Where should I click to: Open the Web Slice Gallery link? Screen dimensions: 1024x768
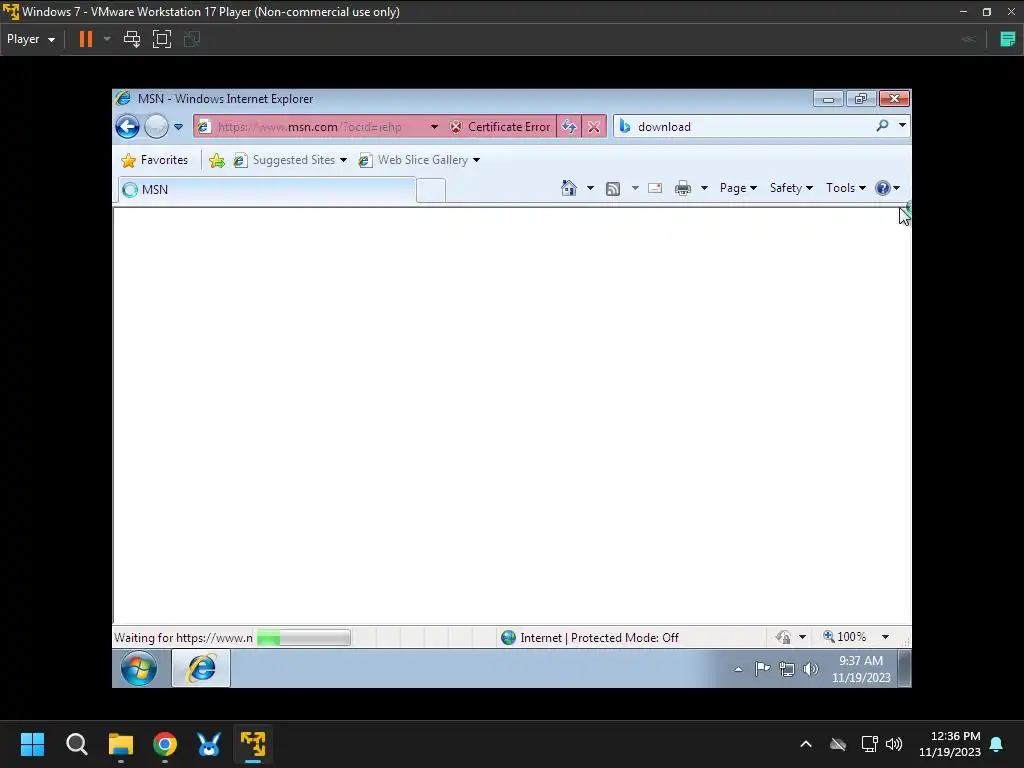pyautogui.click(x=419, y=160)
